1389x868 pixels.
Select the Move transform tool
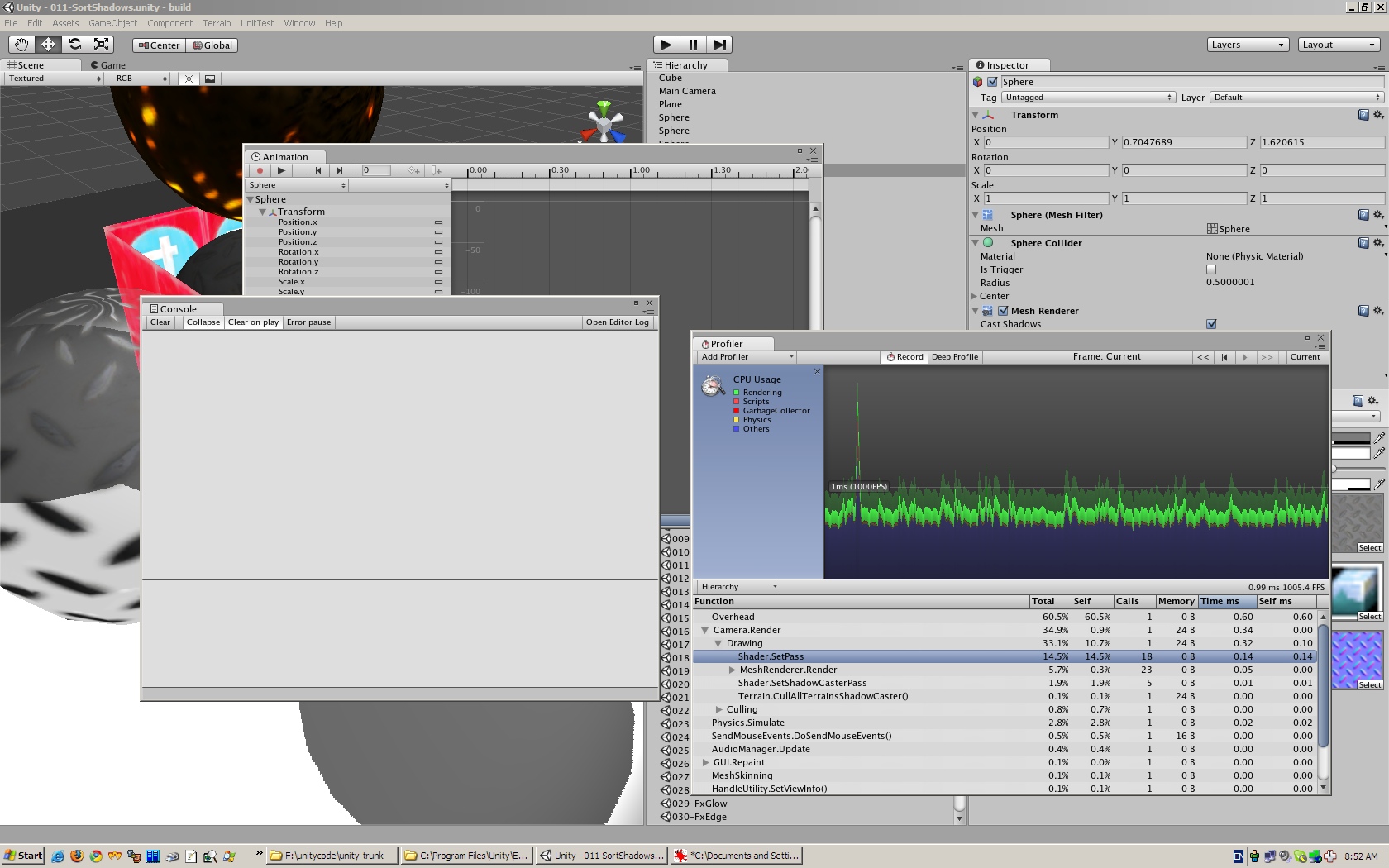(x=48, y=45)
